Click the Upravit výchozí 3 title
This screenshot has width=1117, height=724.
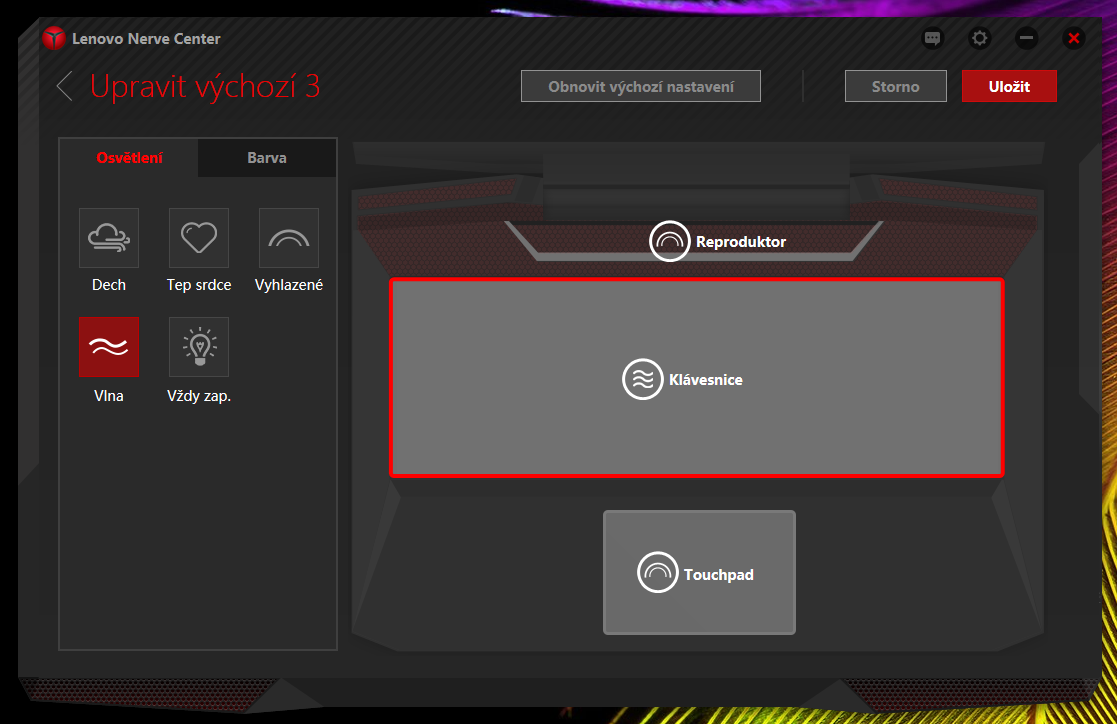[205, 86]
